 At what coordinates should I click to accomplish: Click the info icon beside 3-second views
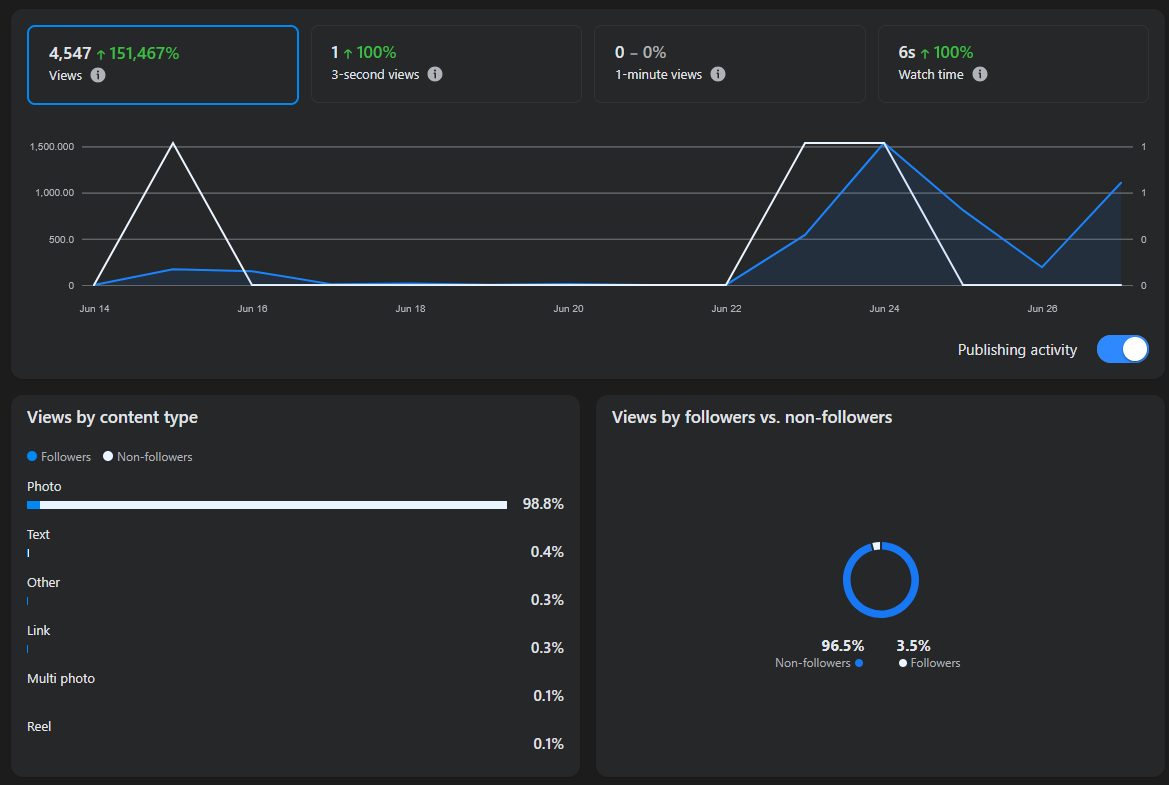435,74
